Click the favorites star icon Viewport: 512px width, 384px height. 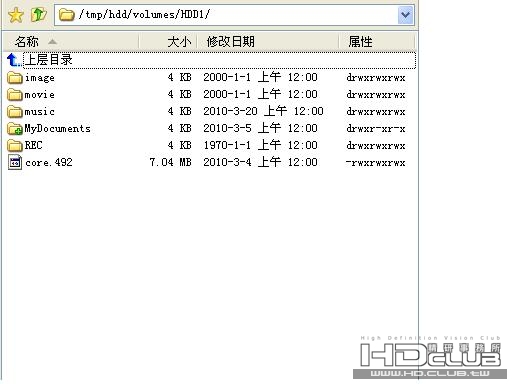tap(16, 15)
